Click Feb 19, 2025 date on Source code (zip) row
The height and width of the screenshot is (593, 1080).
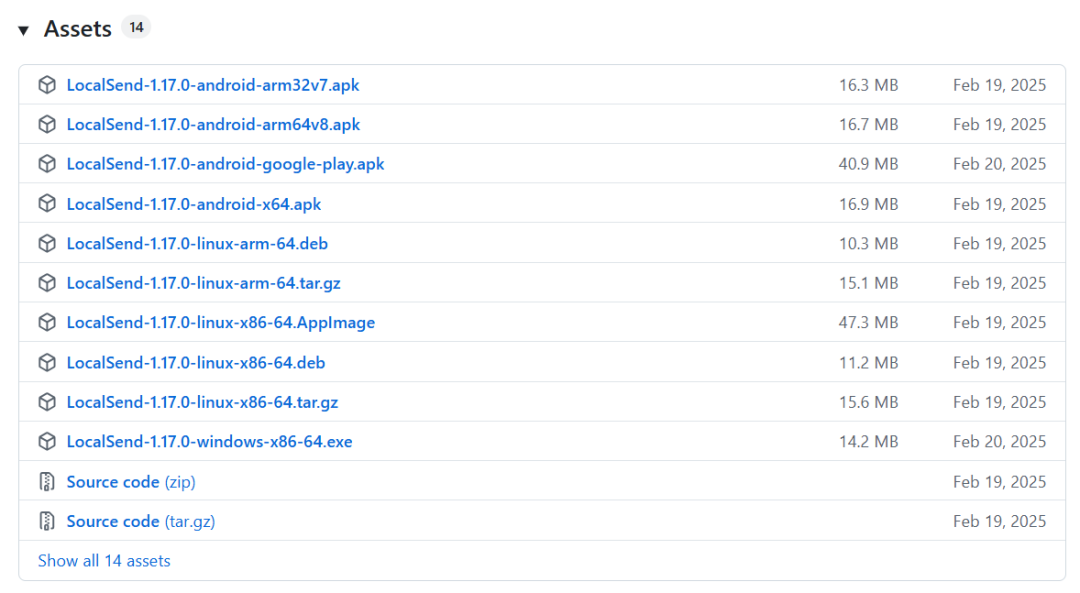pos(999,481)
